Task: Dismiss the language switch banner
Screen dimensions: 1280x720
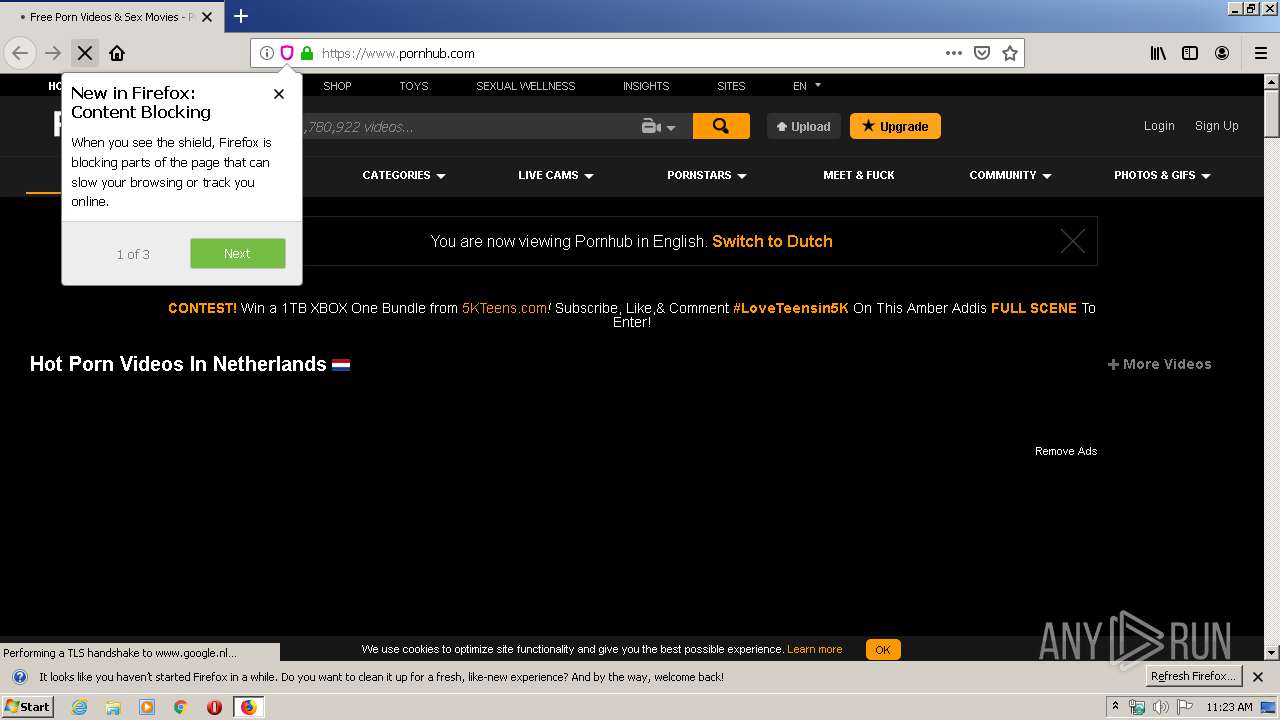Action: pos(1073,241)
